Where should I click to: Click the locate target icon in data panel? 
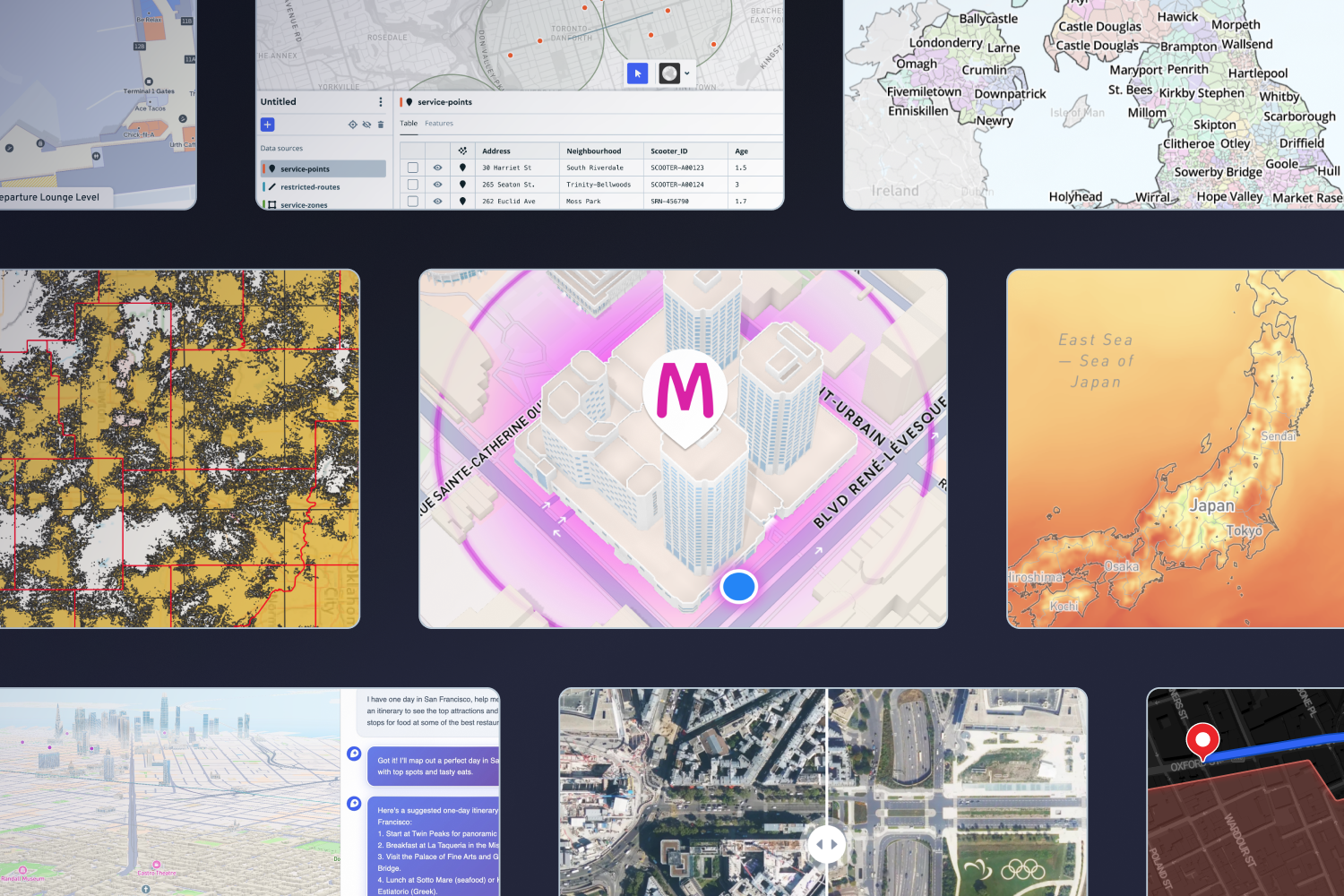[x=353, y=125]
